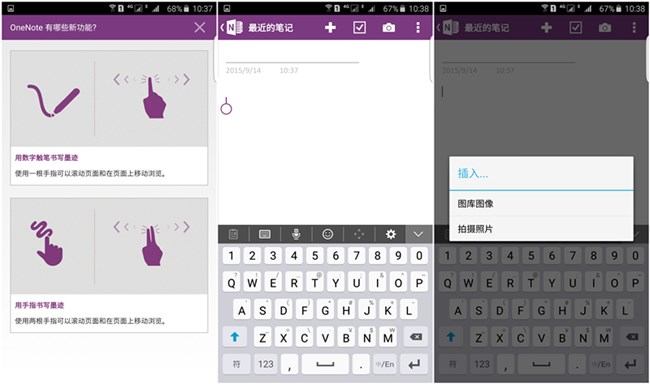650x384 pixels.
Task: Tap the 1 key on middle keyboard
Action: tap(231, 256)
